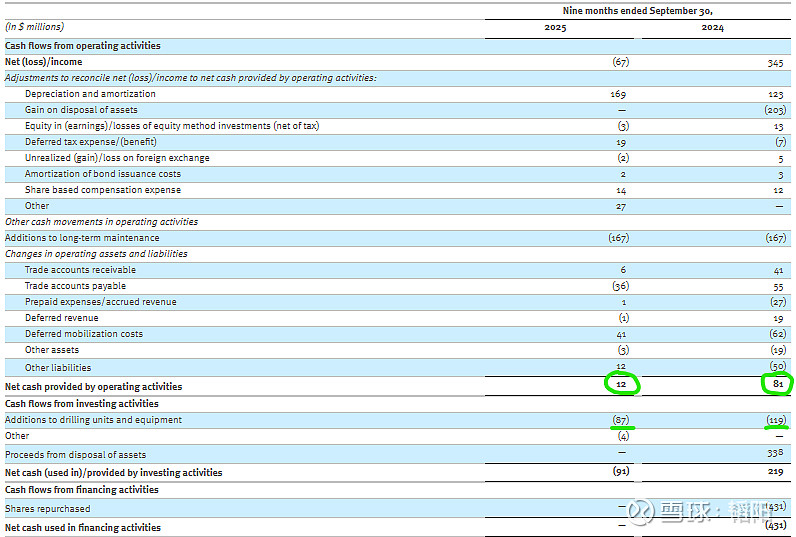Select 2025 depreciation value 169
The image size is (796, 537).
tap(618, 94)
